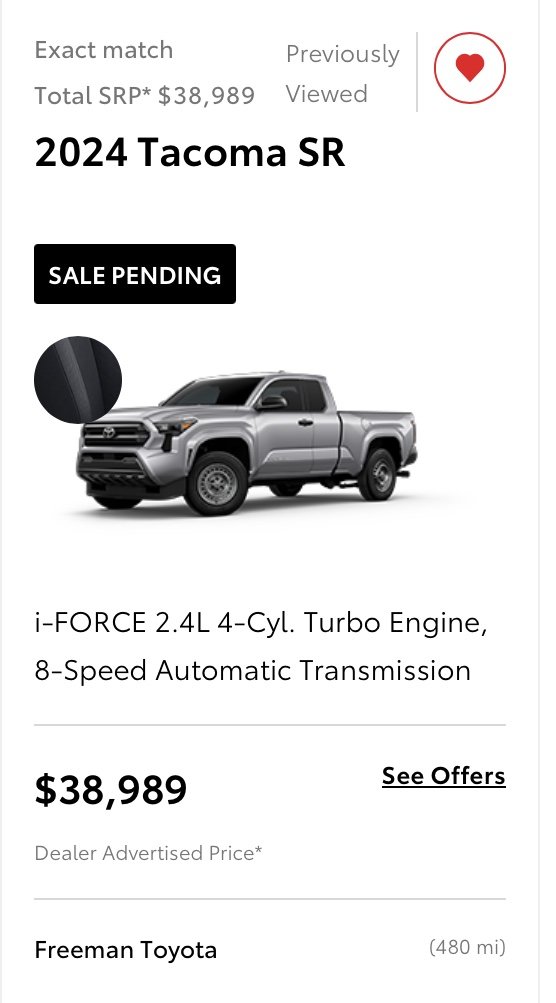
Task: Tap the Dealer Advertised Price asterisk text
Action: pos(148,853)
